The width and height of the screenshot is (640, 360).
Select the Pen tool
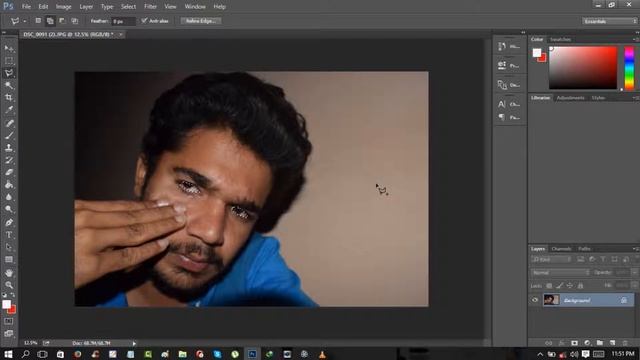coord(9,222)
